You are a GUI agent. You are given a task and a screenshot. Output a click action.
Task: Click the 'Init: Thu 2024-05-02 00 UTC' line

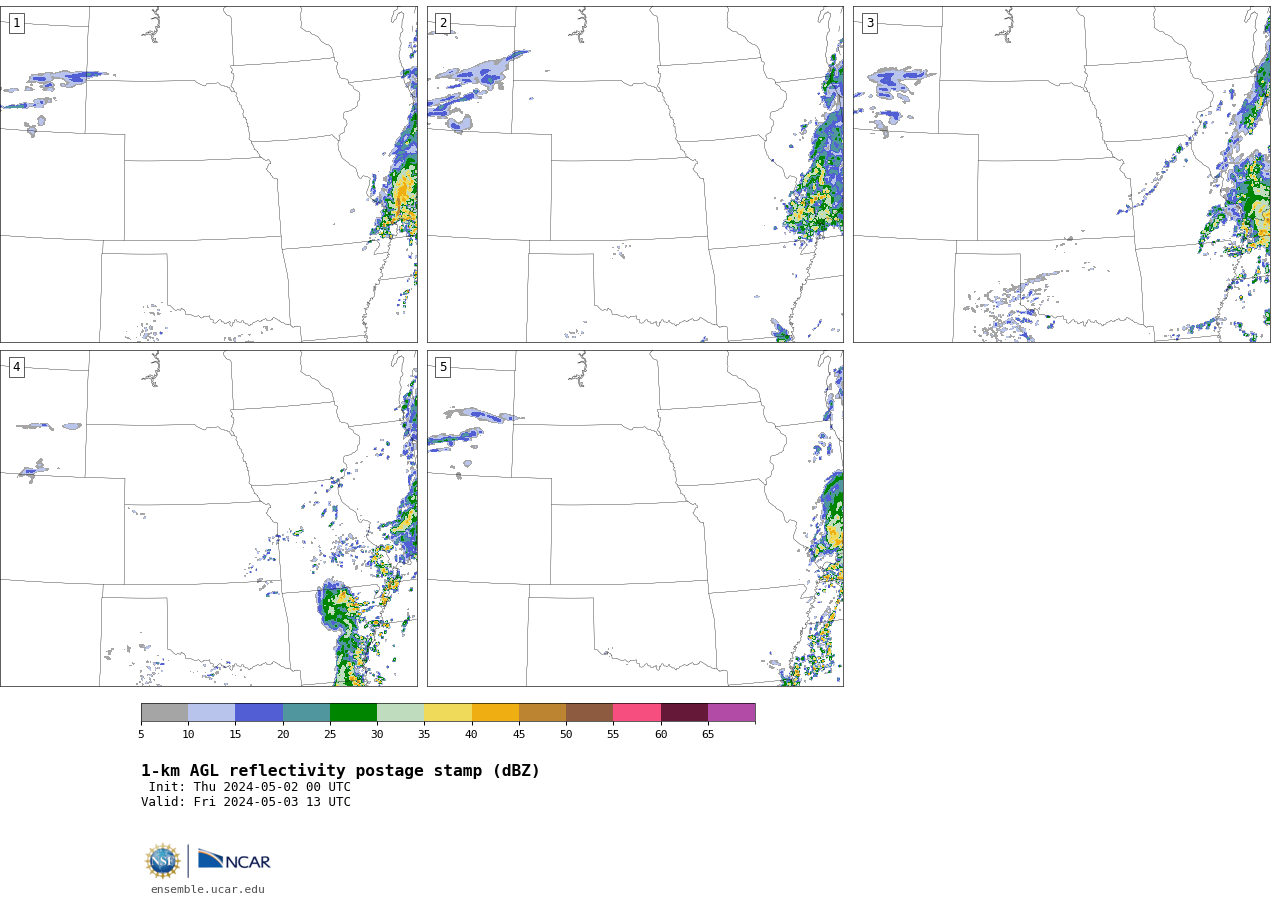[250, 787]
